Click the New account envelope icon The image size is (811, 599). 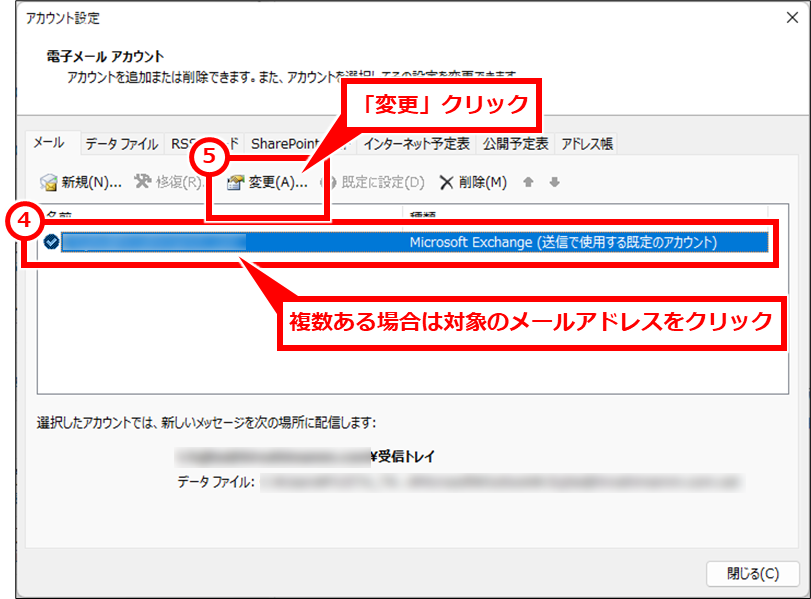click(x=49, y=182)
